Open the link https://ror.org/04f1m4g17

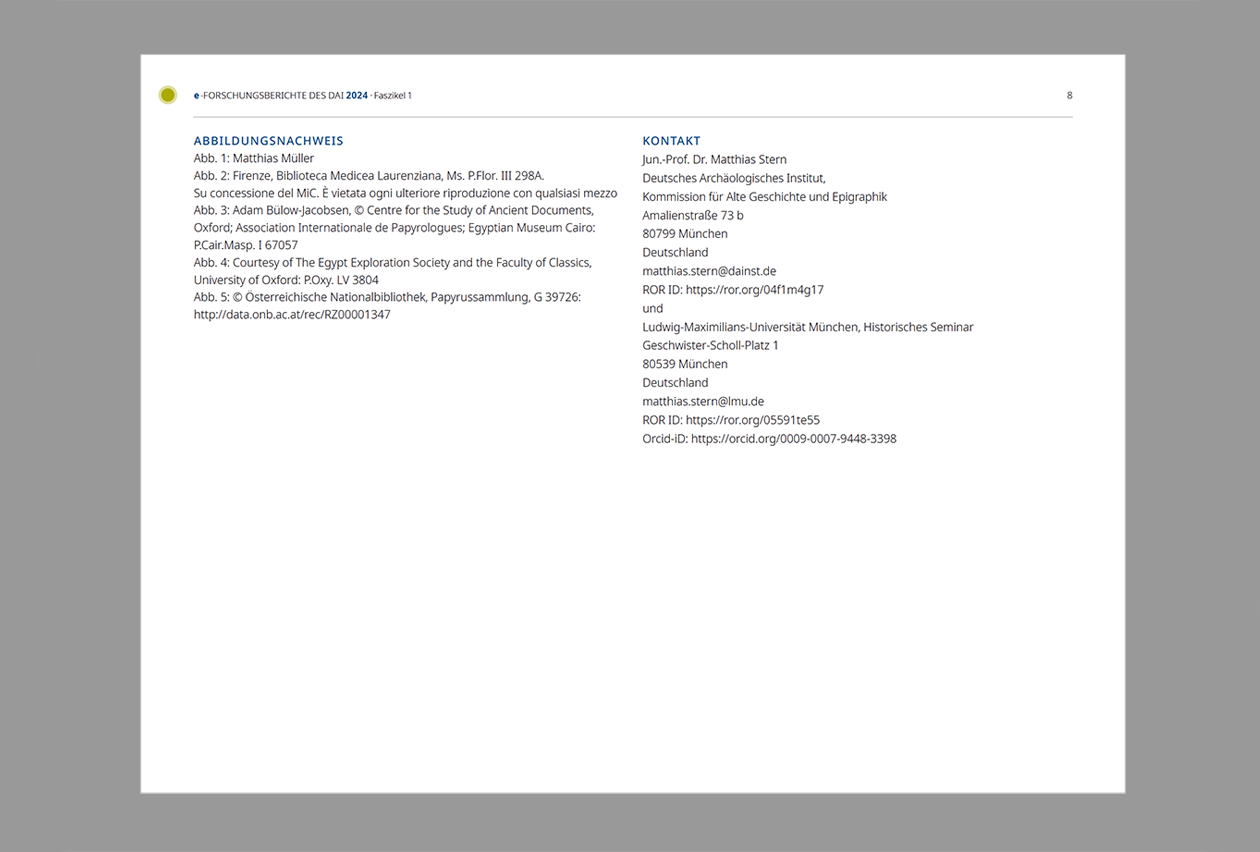[753, 289]
